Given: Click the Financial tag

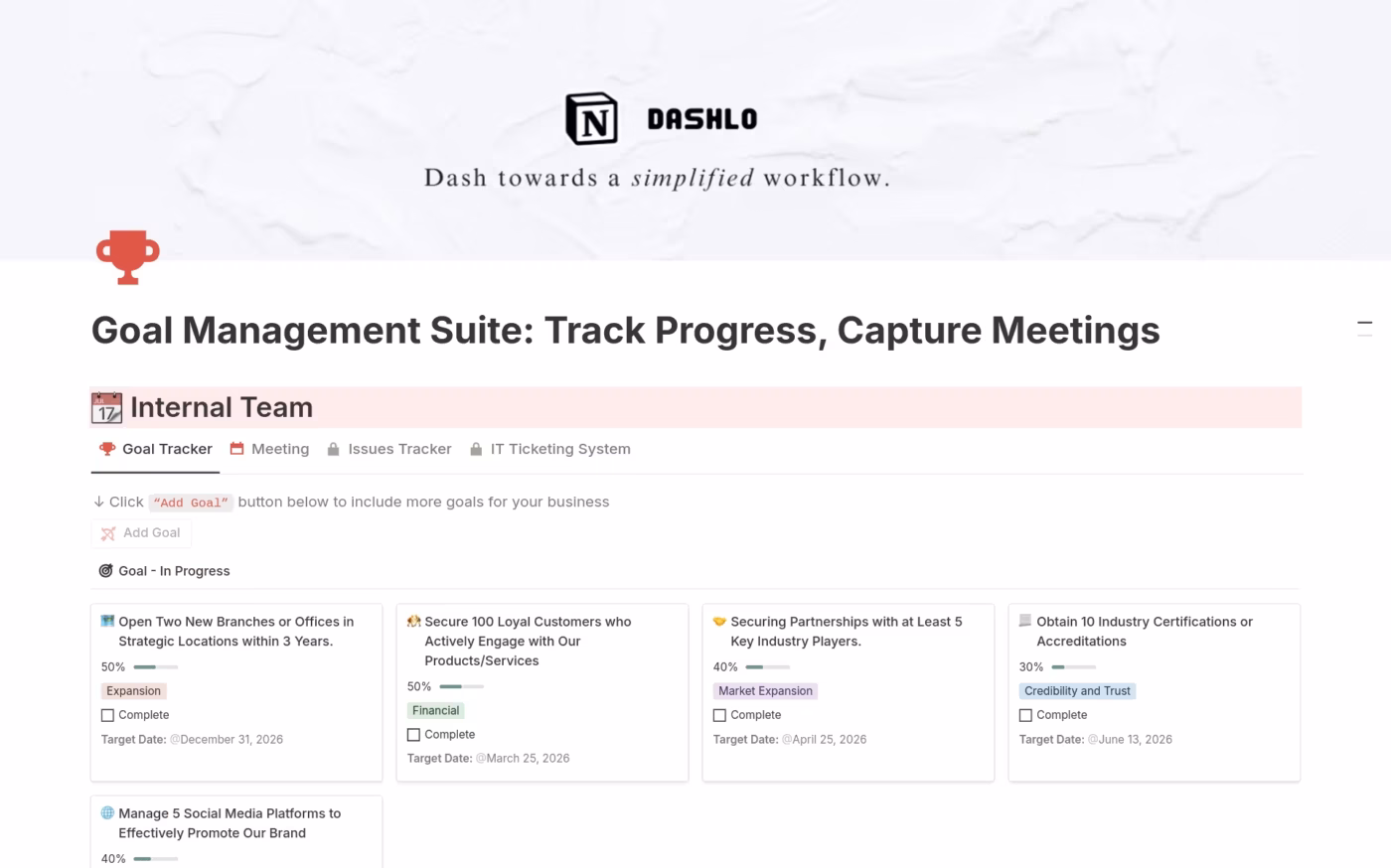Looking at the screenshot, I should tap(435, 711).
